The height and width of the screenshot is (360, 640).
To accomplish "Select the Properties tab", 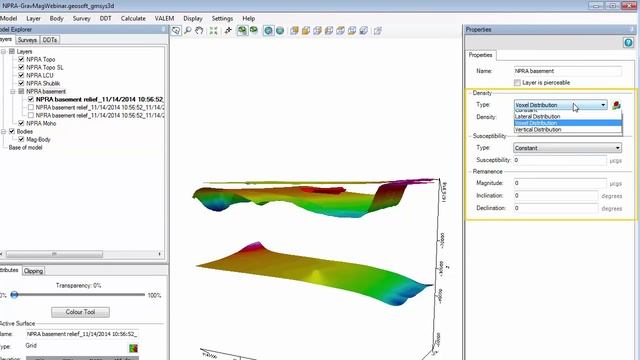I will (480, 55).
